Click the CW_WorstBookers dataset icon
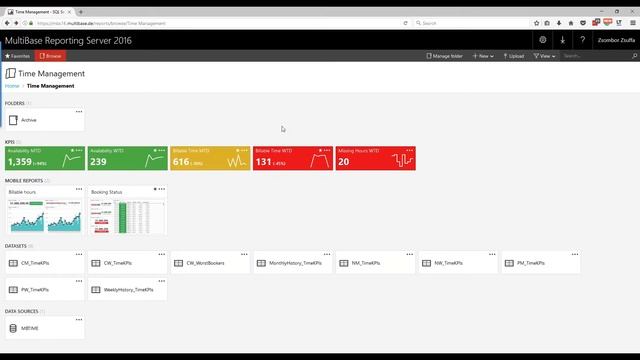Image resolution: width=640 pixels, height=360 pixels. (x=178, y=263)
